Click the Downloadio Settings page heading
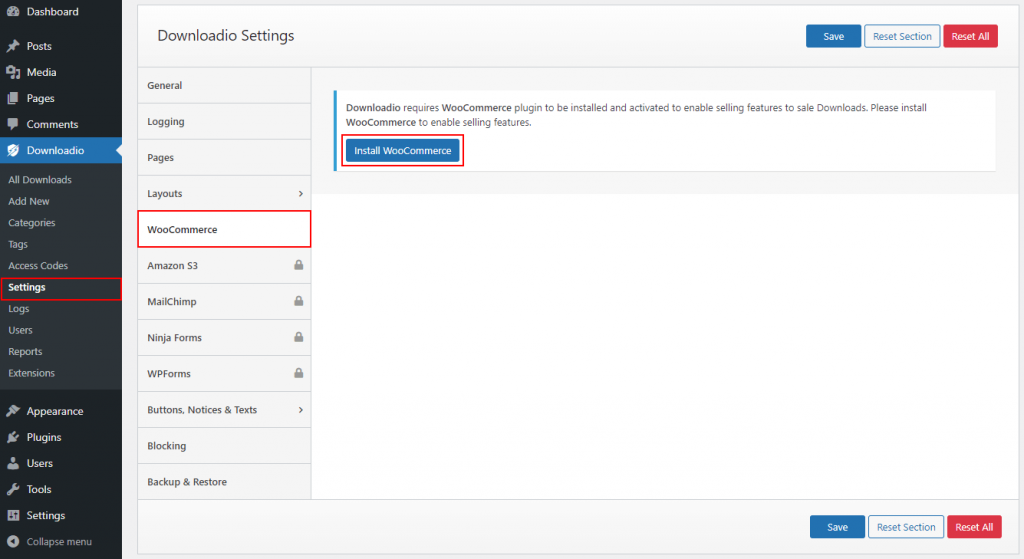Image resolution: width=1024 pixels, height=559 pixels. click(226, 35)
